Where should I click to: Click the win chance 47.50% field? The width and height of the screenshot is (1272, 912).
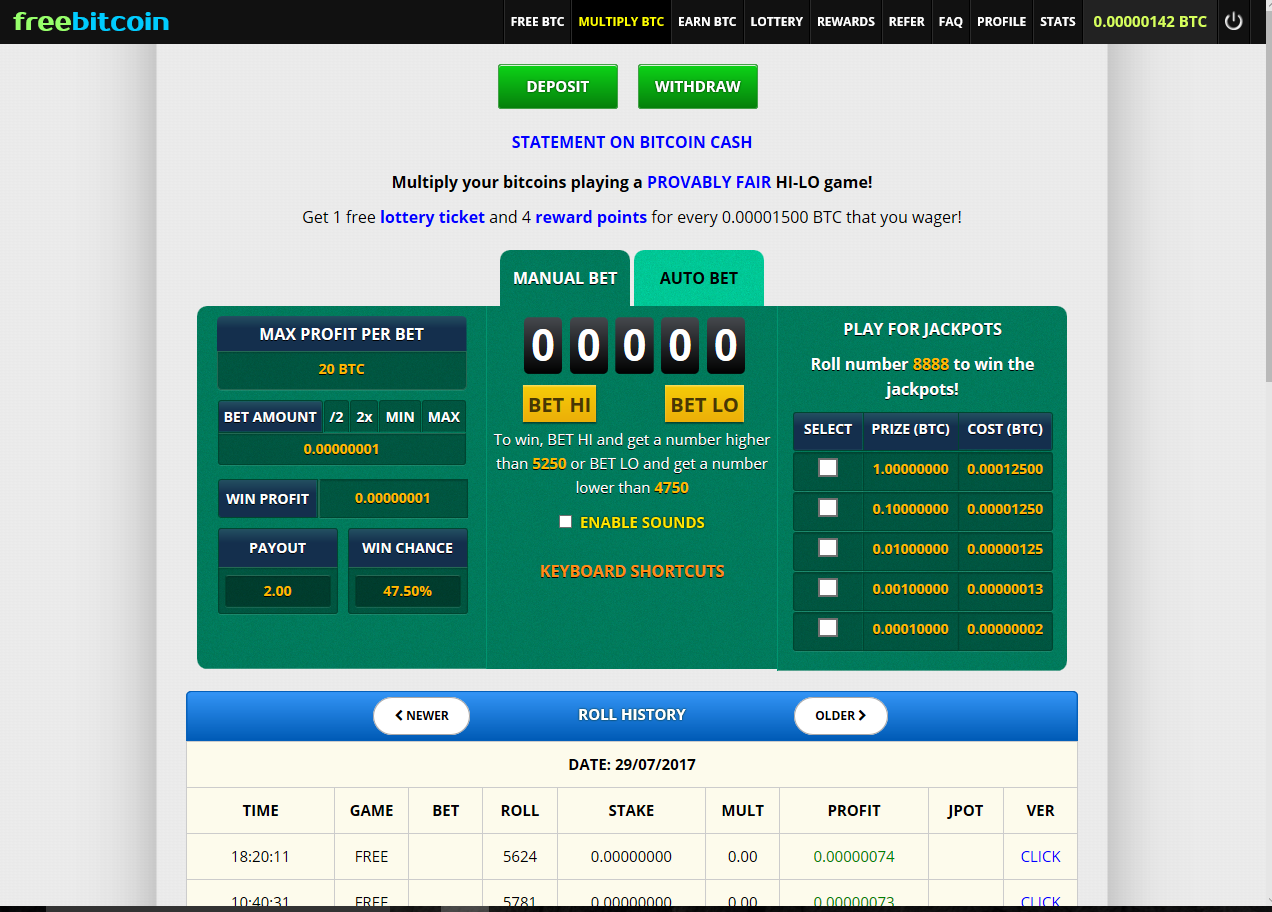(408, 591)
